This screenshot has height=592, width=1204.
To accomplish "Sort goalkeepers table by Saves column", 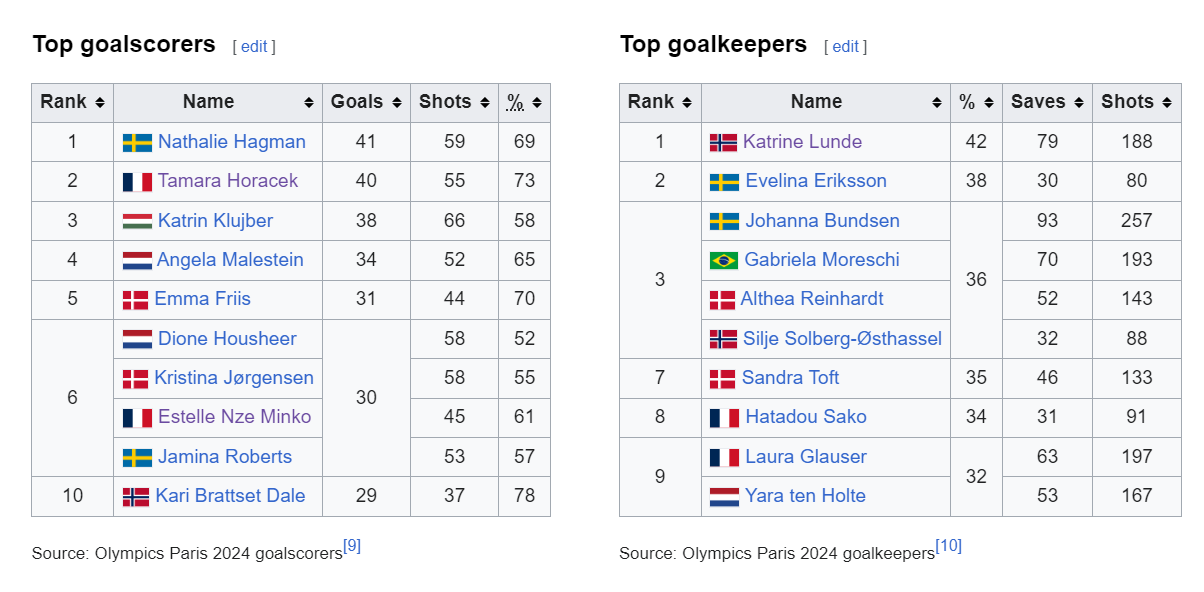I will 1047,102.
